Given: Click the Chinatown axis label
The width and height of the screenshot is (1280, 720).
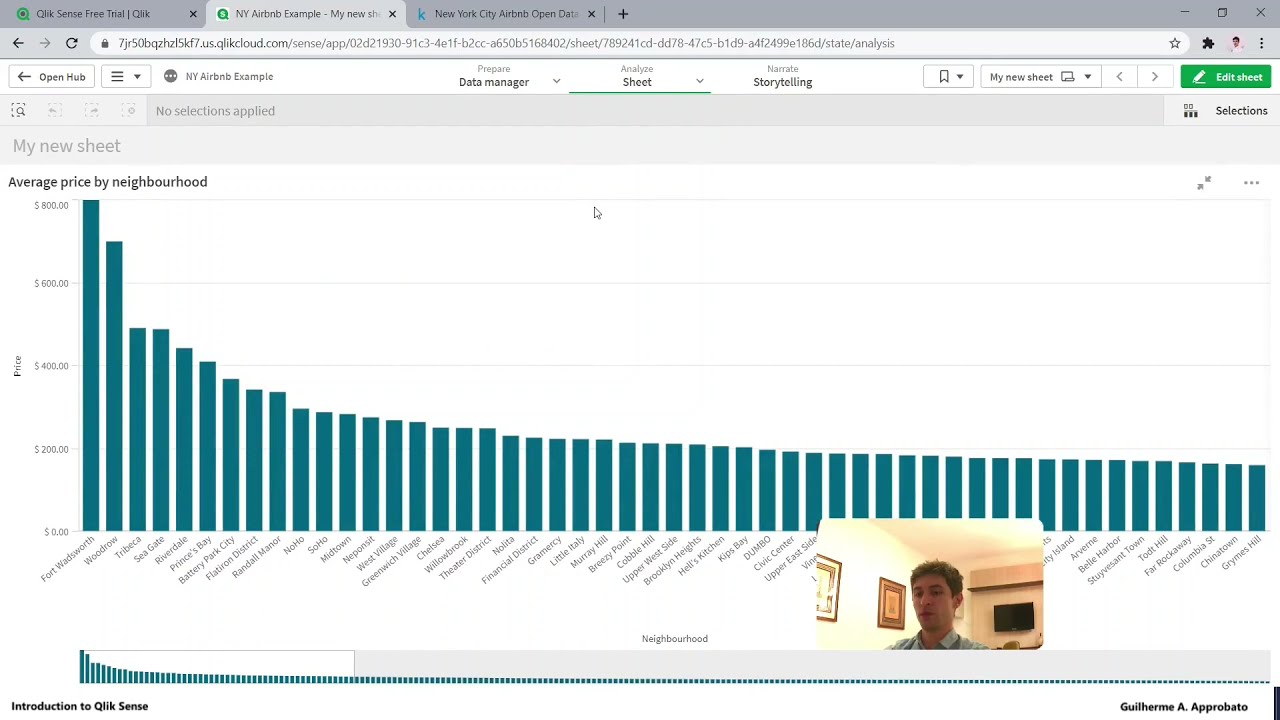Looking at the screenshot, I should pos(1219,552).
